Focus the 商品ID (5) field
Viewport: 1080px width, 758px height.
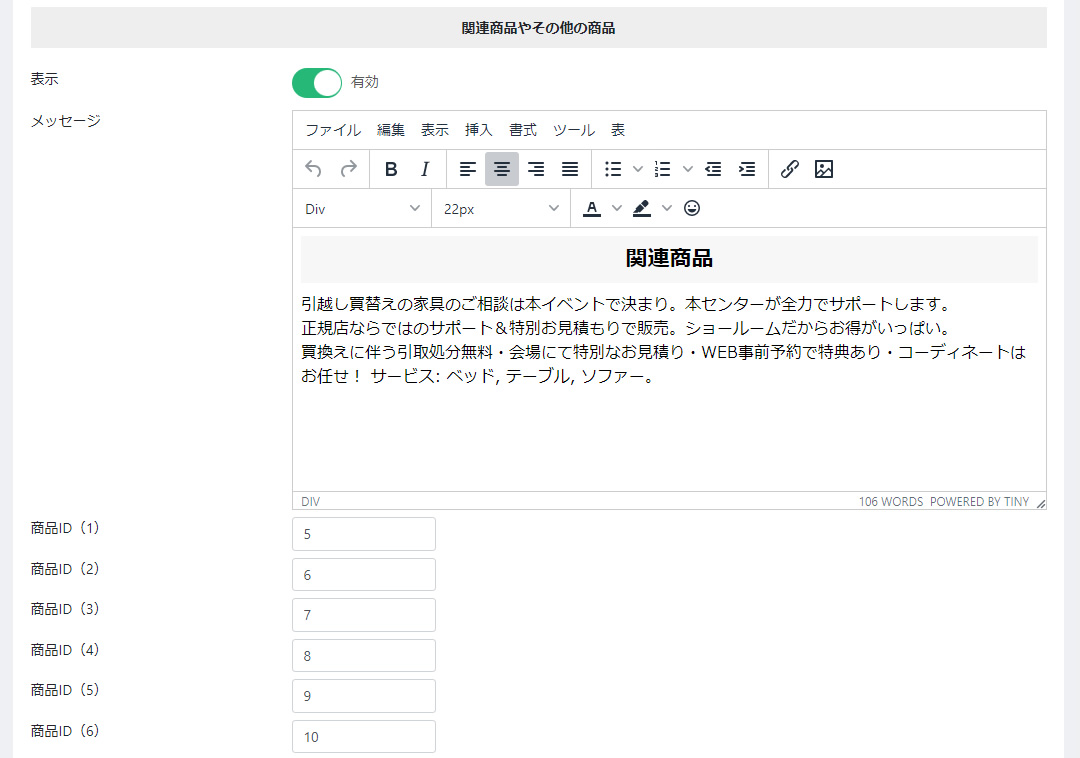[364, 696]
